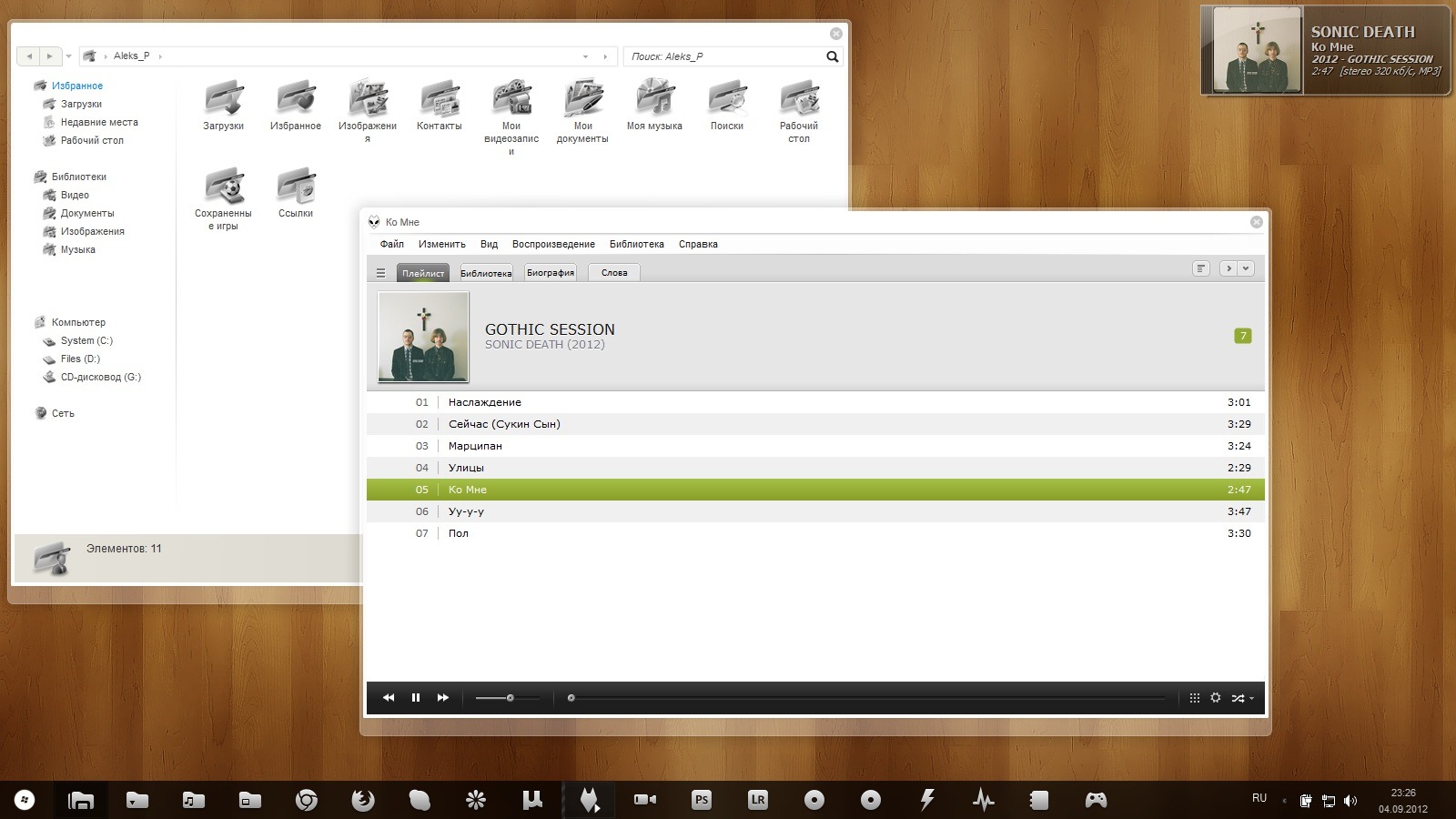1456x819 pixels.
Task: Click the right arrow button in player toolbar
Action: pyautogui.click(x=1228, y=268)
